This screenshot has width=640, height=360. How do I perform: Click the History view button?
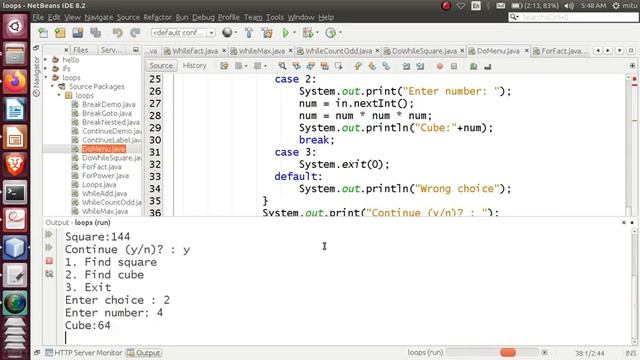pyautogui.click(x=194, y=66)
